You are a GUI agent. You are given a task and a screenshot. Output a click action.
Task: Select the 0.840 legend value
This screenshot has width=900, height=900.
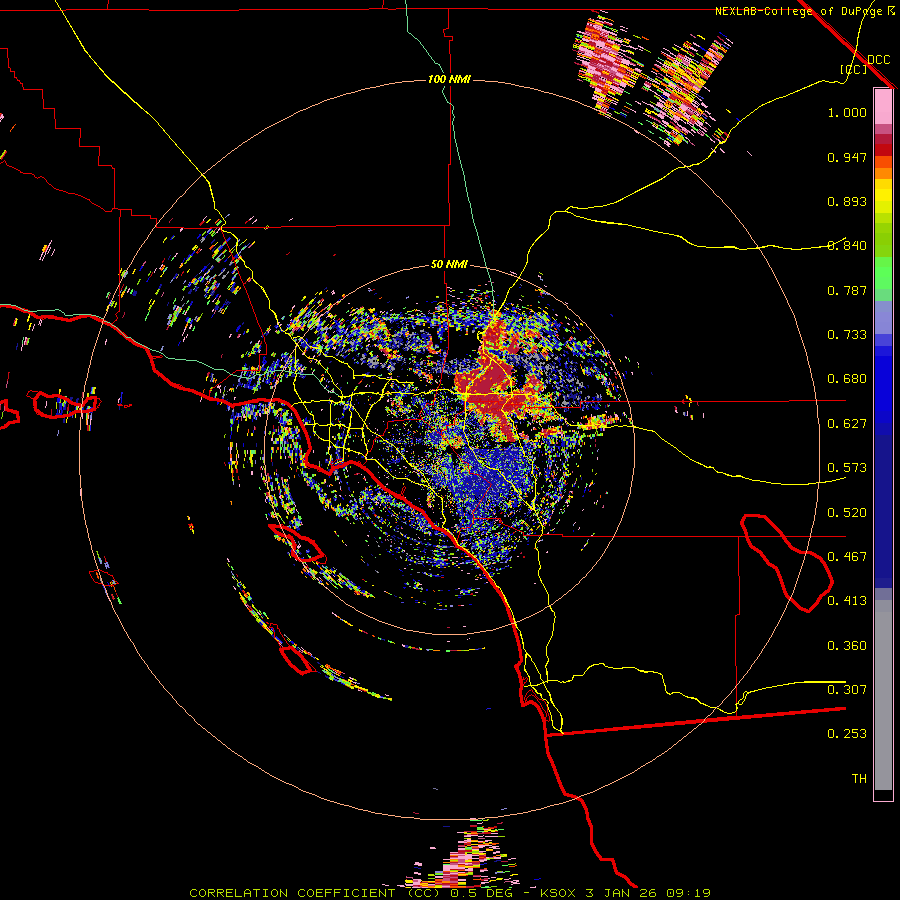847,246
